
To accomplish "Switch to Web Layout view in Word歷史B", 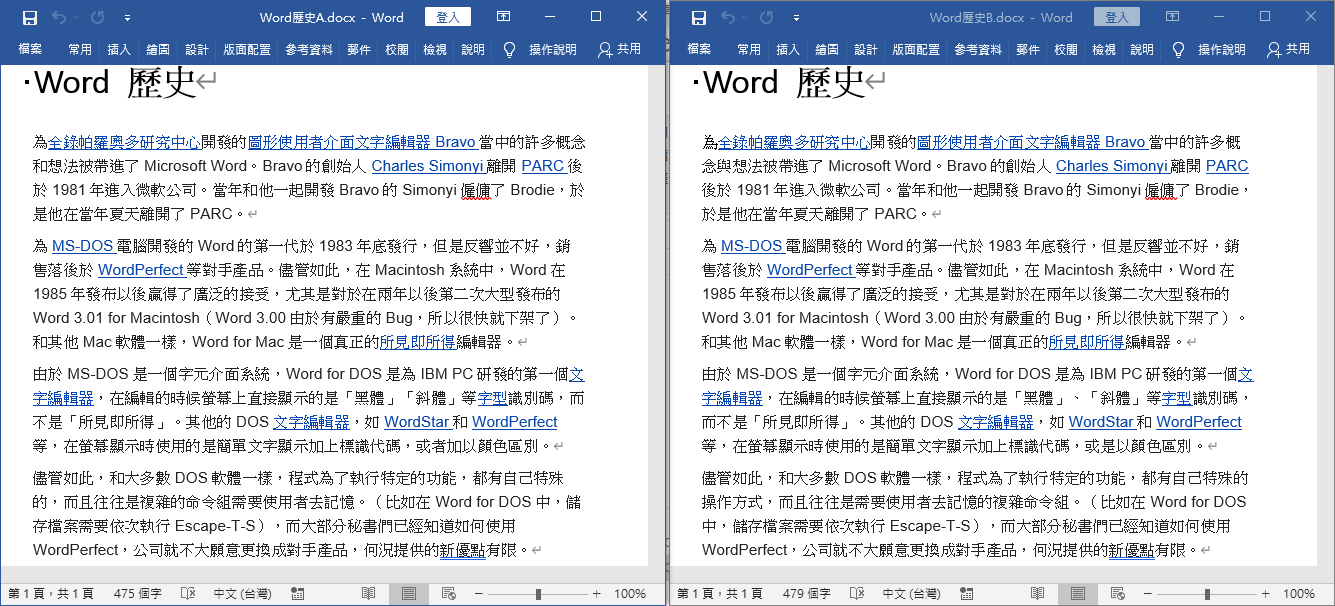I will (1117, 593).
